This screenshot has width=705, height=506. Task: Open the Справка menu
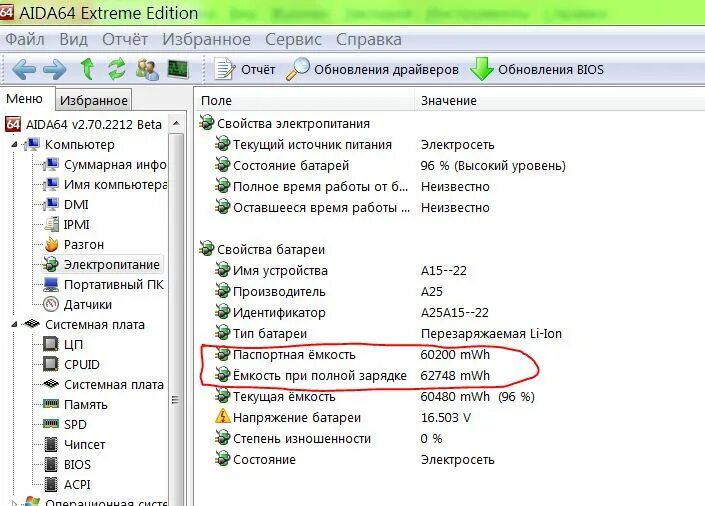(369, 40)
